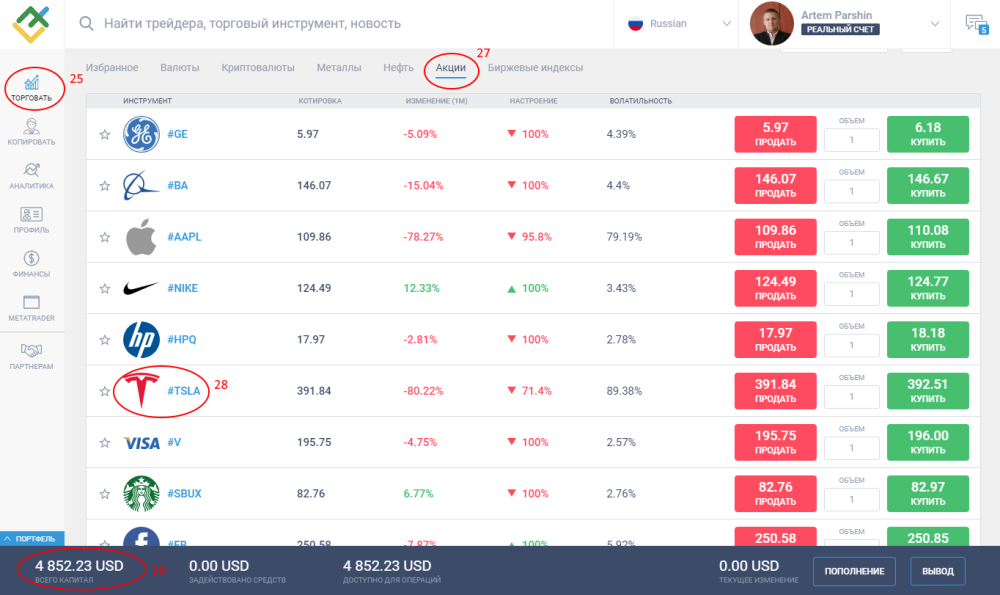Screen dimensions: 1000x595
Task: Open the #NIKE instrument link
Action: pyautogui.click(x=182, y=288)
